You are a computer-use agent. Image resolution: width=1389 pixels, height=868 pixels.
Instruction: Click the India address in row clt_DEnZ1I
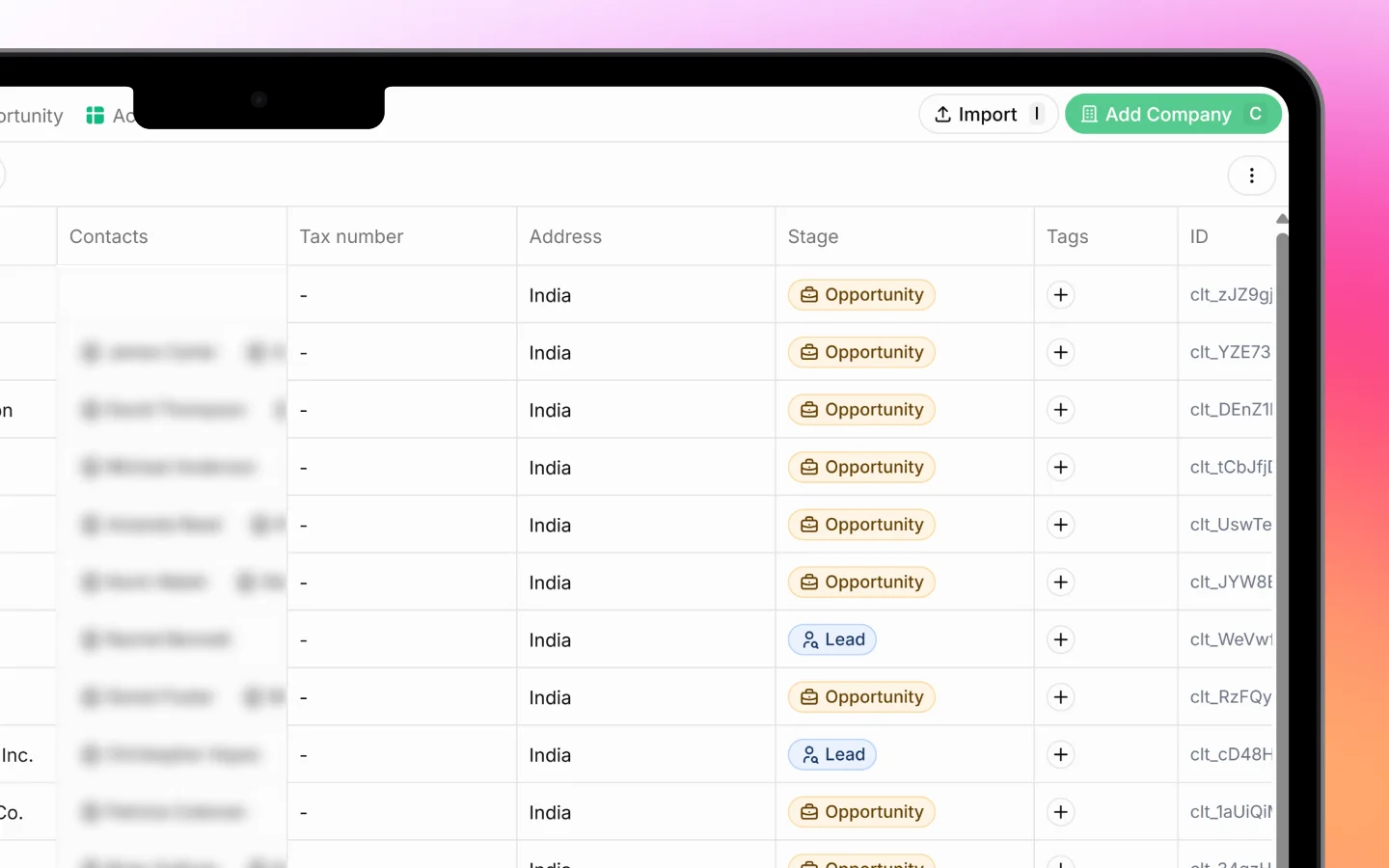(550, 410)
